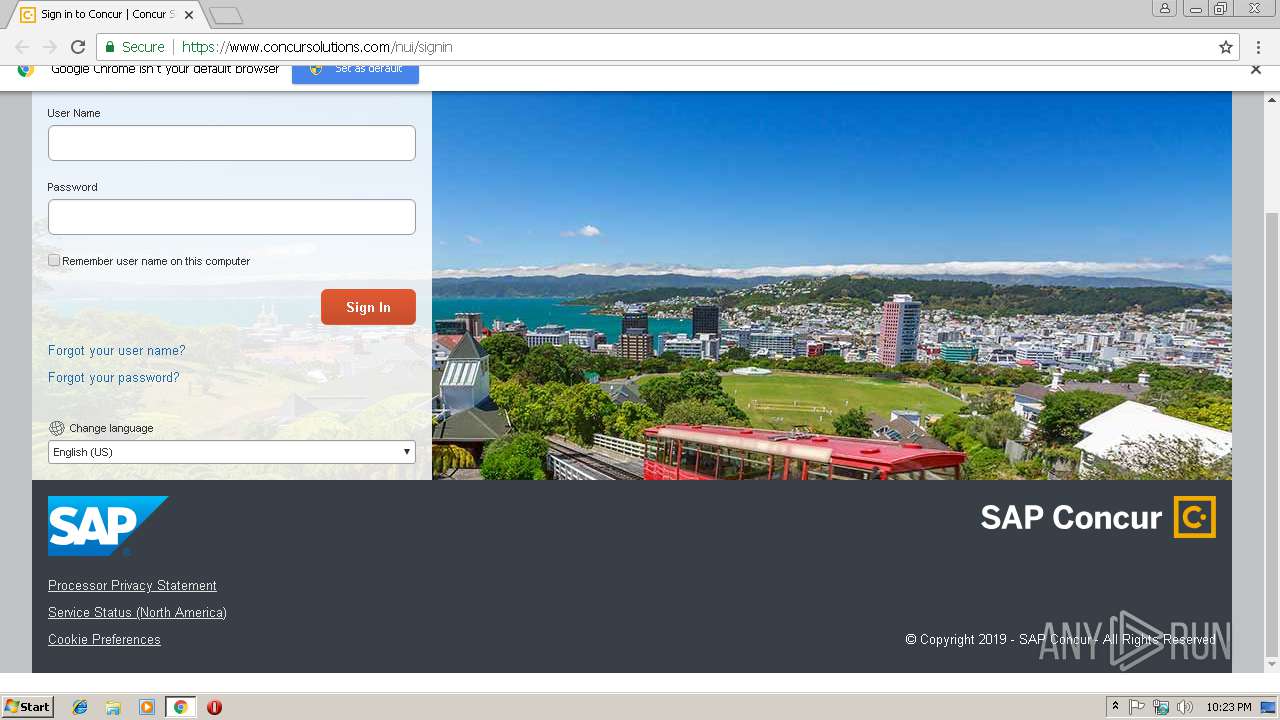The image size is (1280, 720).
Task: Click into the Password field
Action: click(232, 217)
